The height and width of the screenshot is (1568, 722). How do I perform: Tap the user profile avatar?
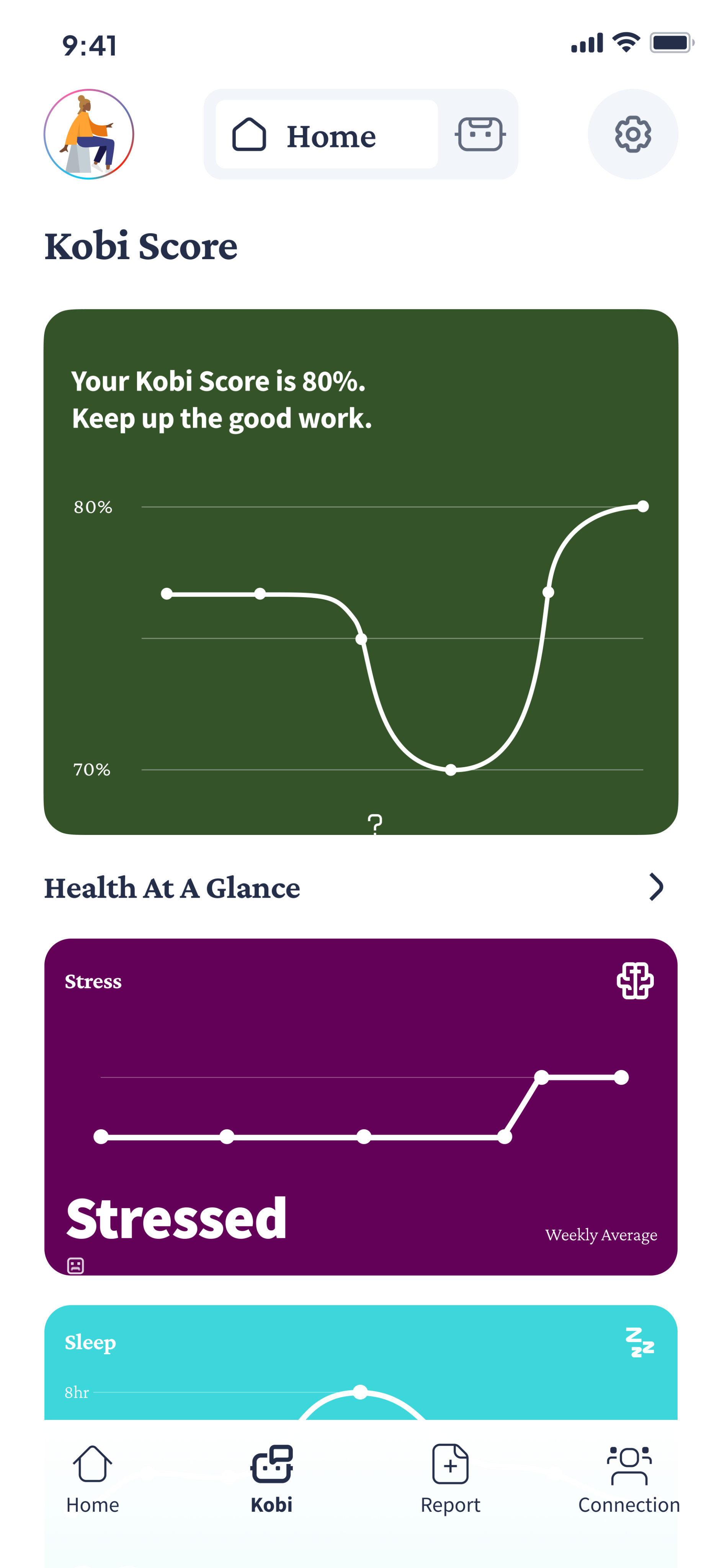click(x=89, y=134)
